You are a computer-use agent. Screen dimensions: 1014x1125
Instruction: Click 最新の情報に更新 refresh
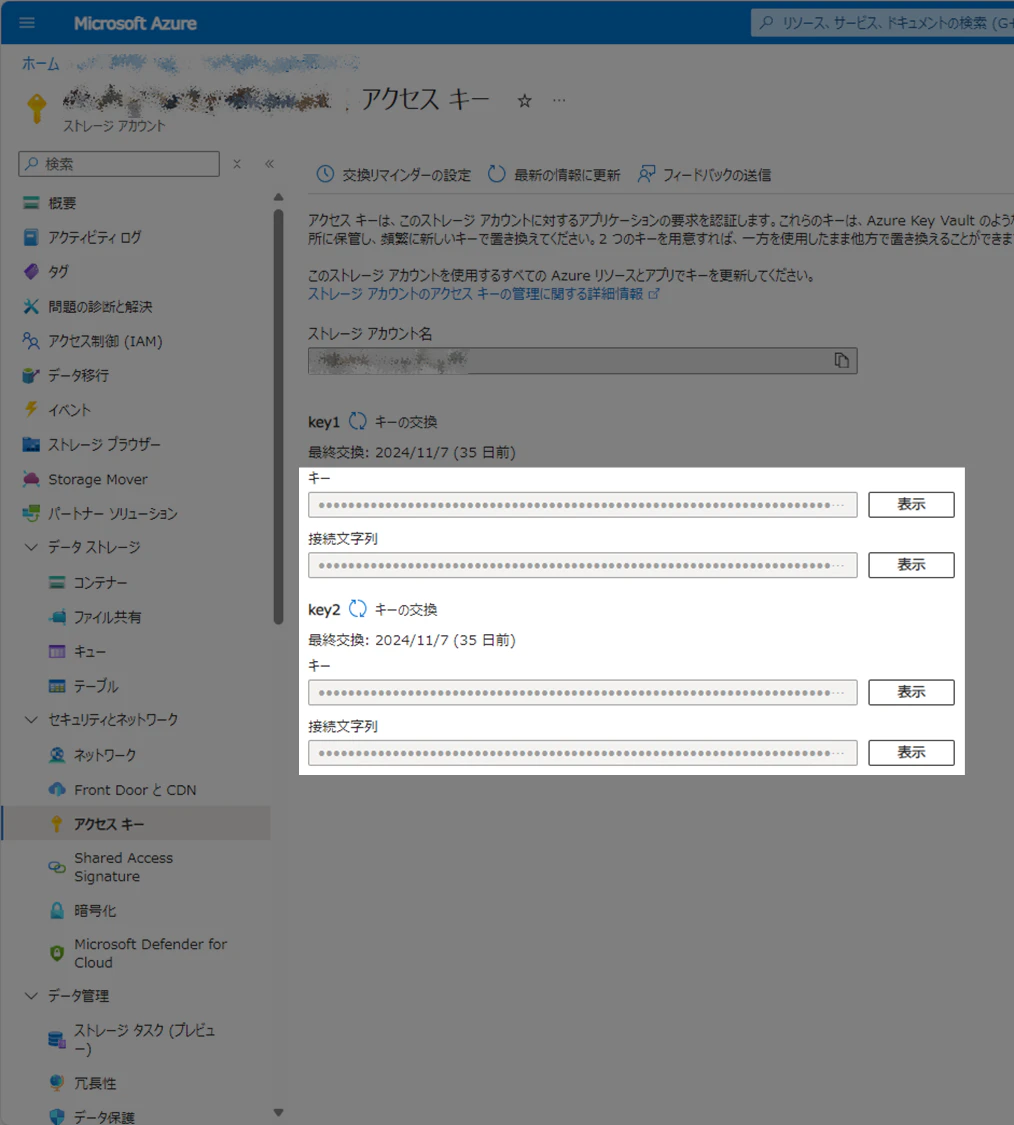click(554, 174)
